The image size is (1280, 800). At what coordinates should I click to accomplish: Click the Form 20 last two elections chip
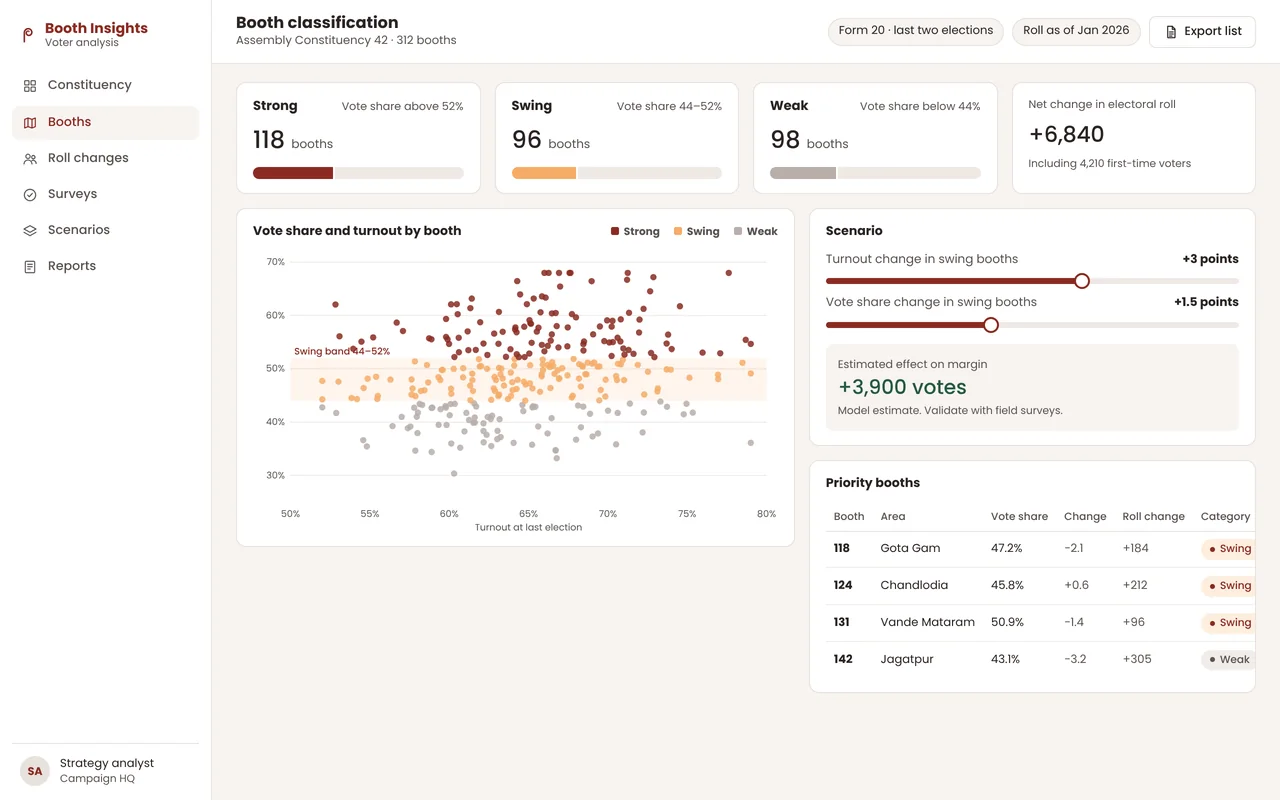point(915,31)
